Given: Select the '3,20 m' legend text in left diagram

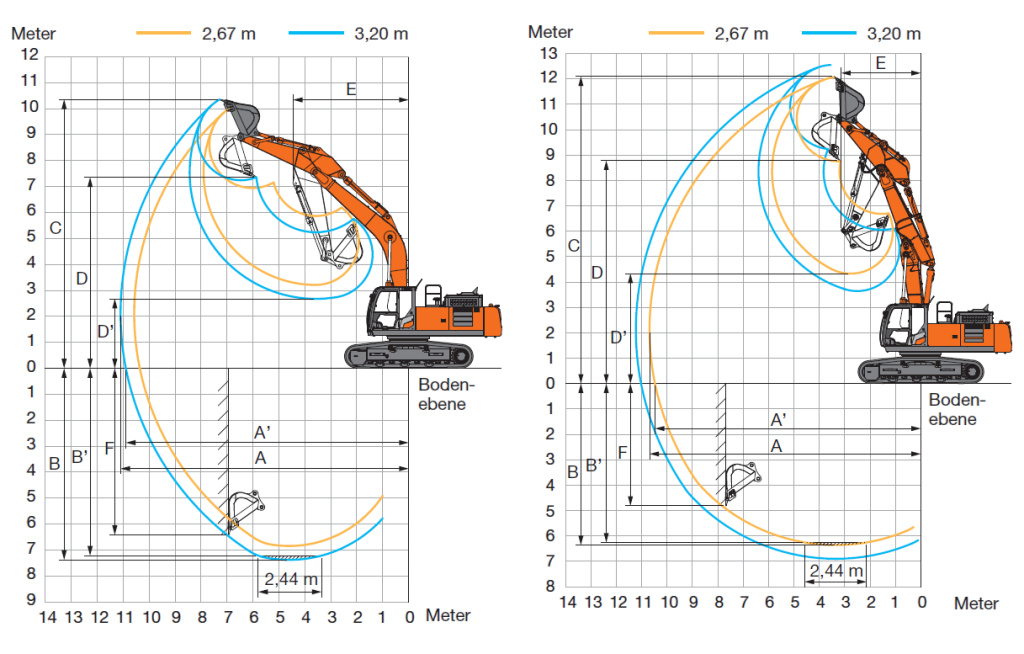Looking at the screenshot, I should 381,33.
